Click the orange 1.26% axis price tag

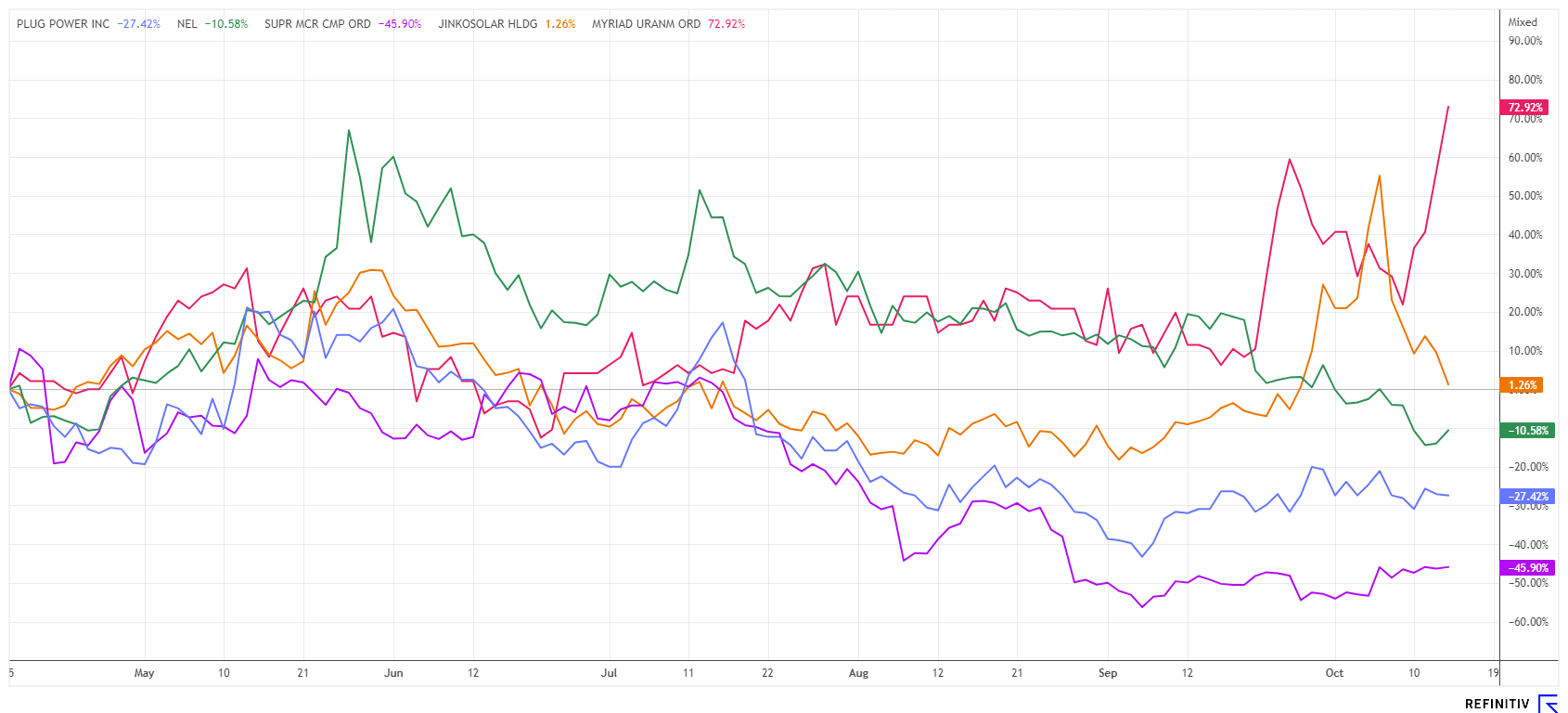(1522, 385)
